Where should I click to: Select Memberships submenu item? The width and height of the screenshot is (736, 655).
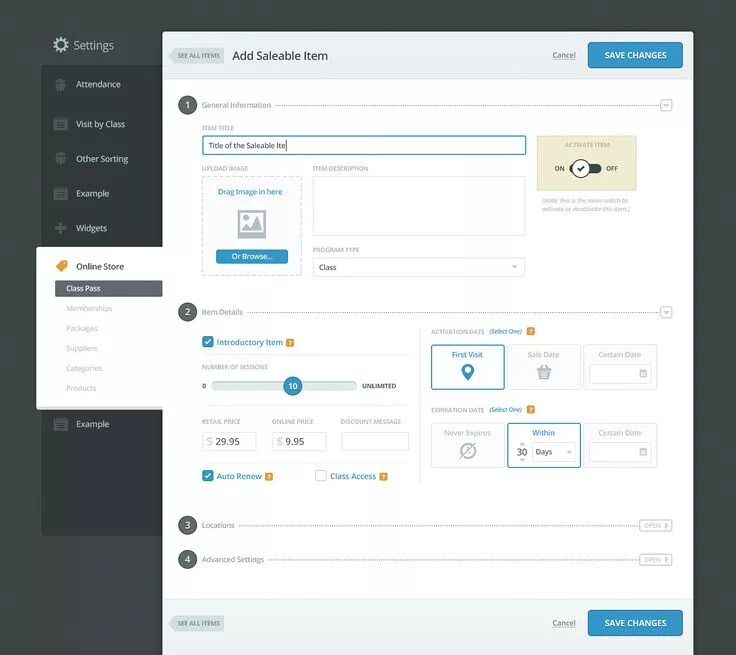89,308
